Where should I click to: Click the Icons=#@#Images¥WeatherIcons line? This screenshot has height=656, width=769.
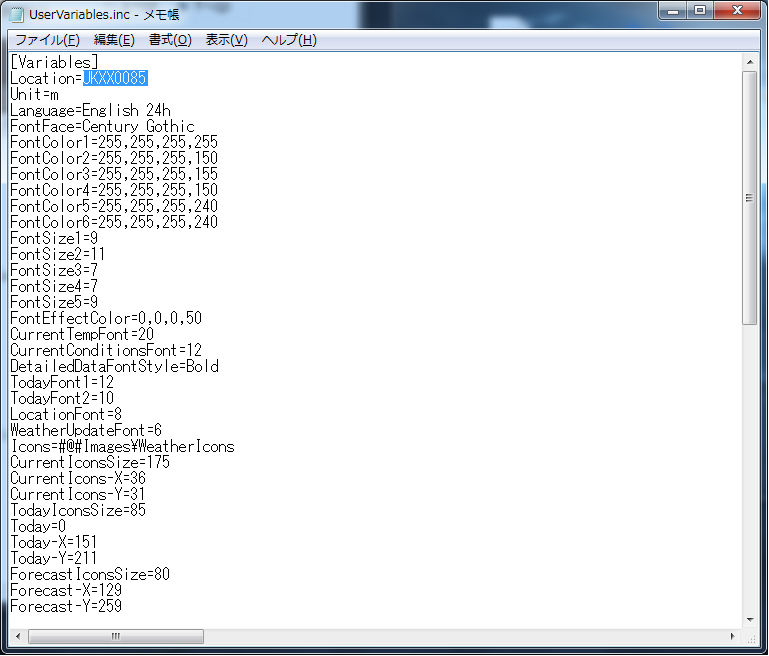click(x=122, y=446)
